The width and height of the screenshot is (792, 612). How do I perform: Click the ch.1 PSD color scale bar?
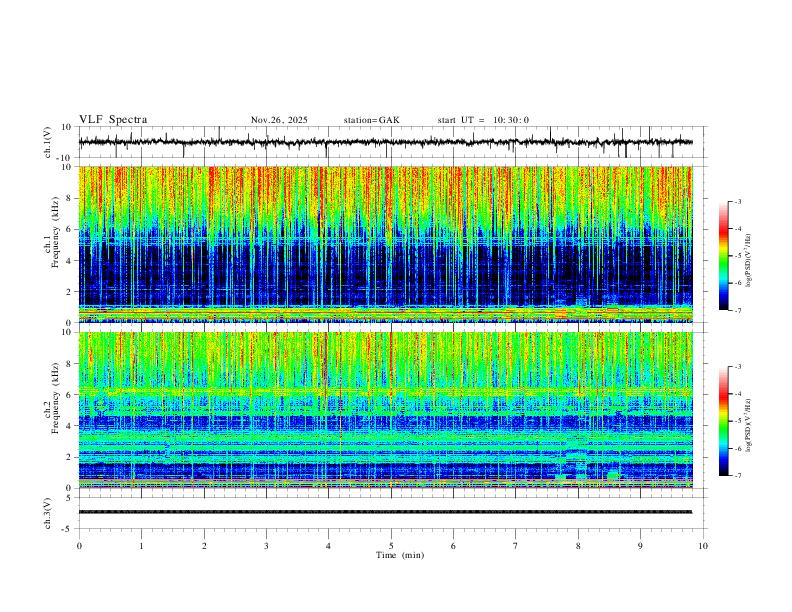(724, 256)
